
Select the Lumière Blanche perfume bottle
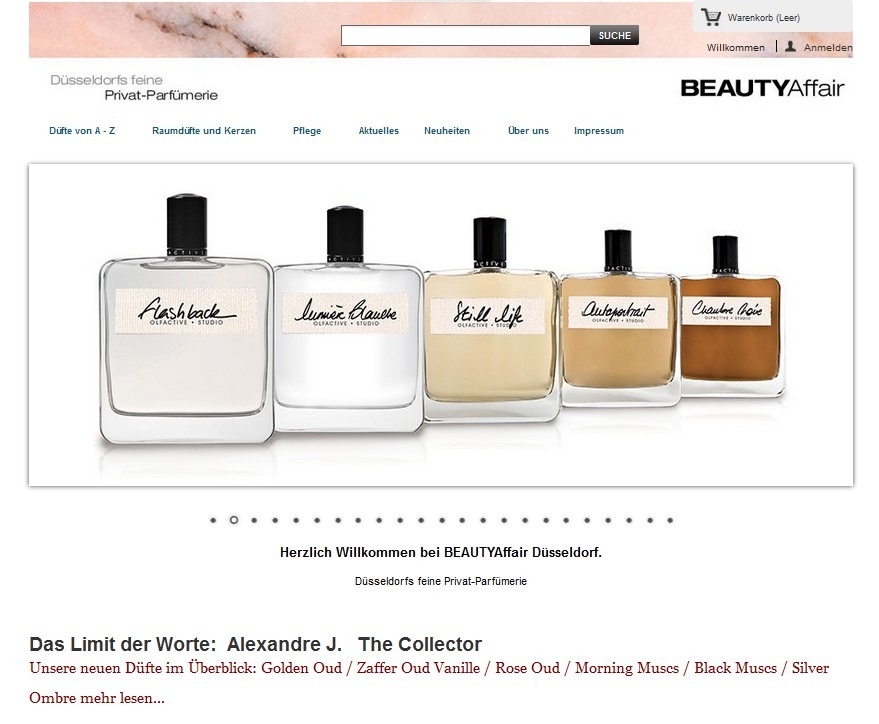click(x=348, y=319)
